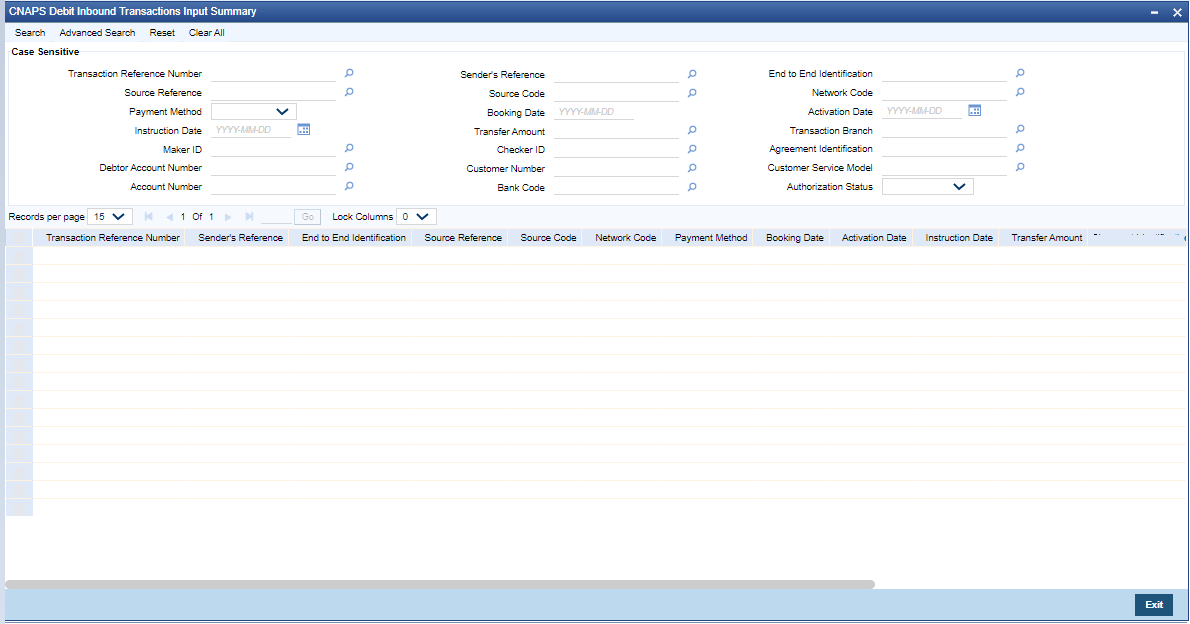Go to next page of records
This screenshot has height=624, width=1190.
[x=228, y=216]
